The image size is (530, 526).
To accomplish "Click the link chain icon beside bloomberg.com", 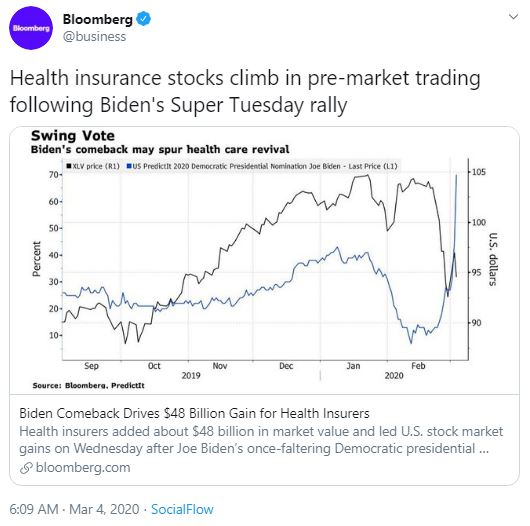I will 26,468.
